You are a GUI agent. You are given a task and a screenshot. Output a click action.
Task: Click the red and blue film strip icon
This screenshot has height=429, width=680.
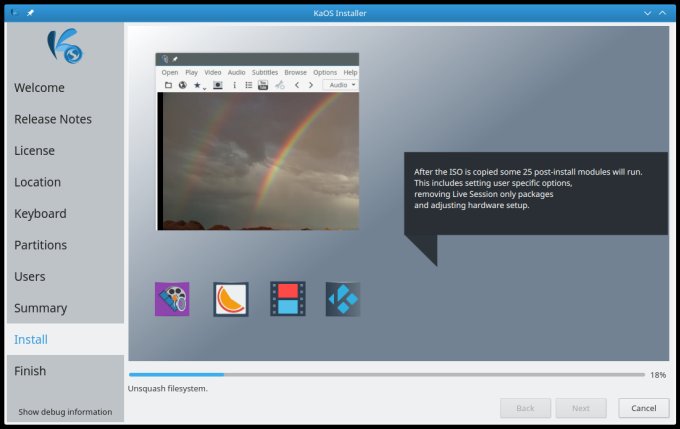(287, 299)
